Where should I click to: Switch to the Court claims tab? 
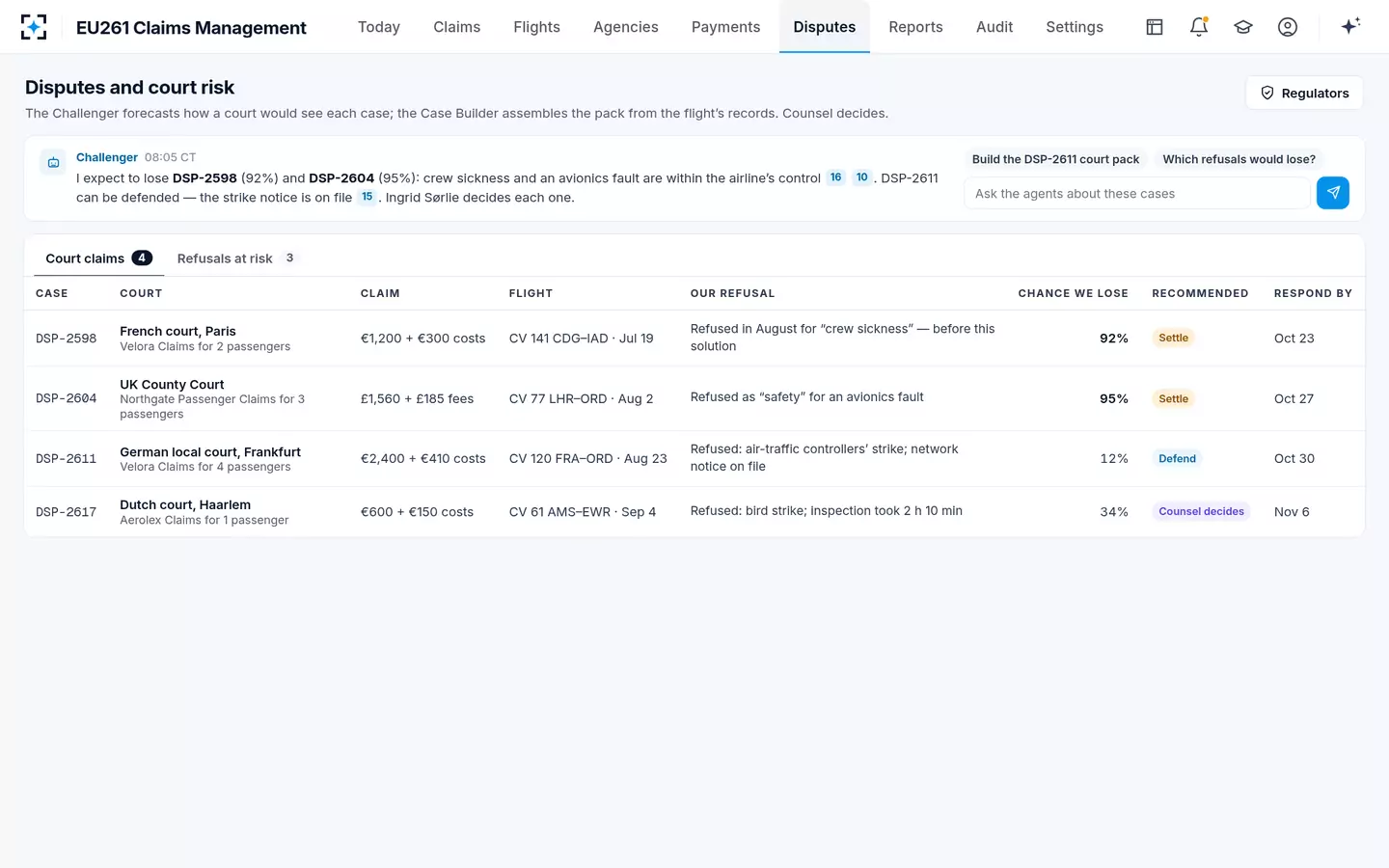click(x=98, y=258)
